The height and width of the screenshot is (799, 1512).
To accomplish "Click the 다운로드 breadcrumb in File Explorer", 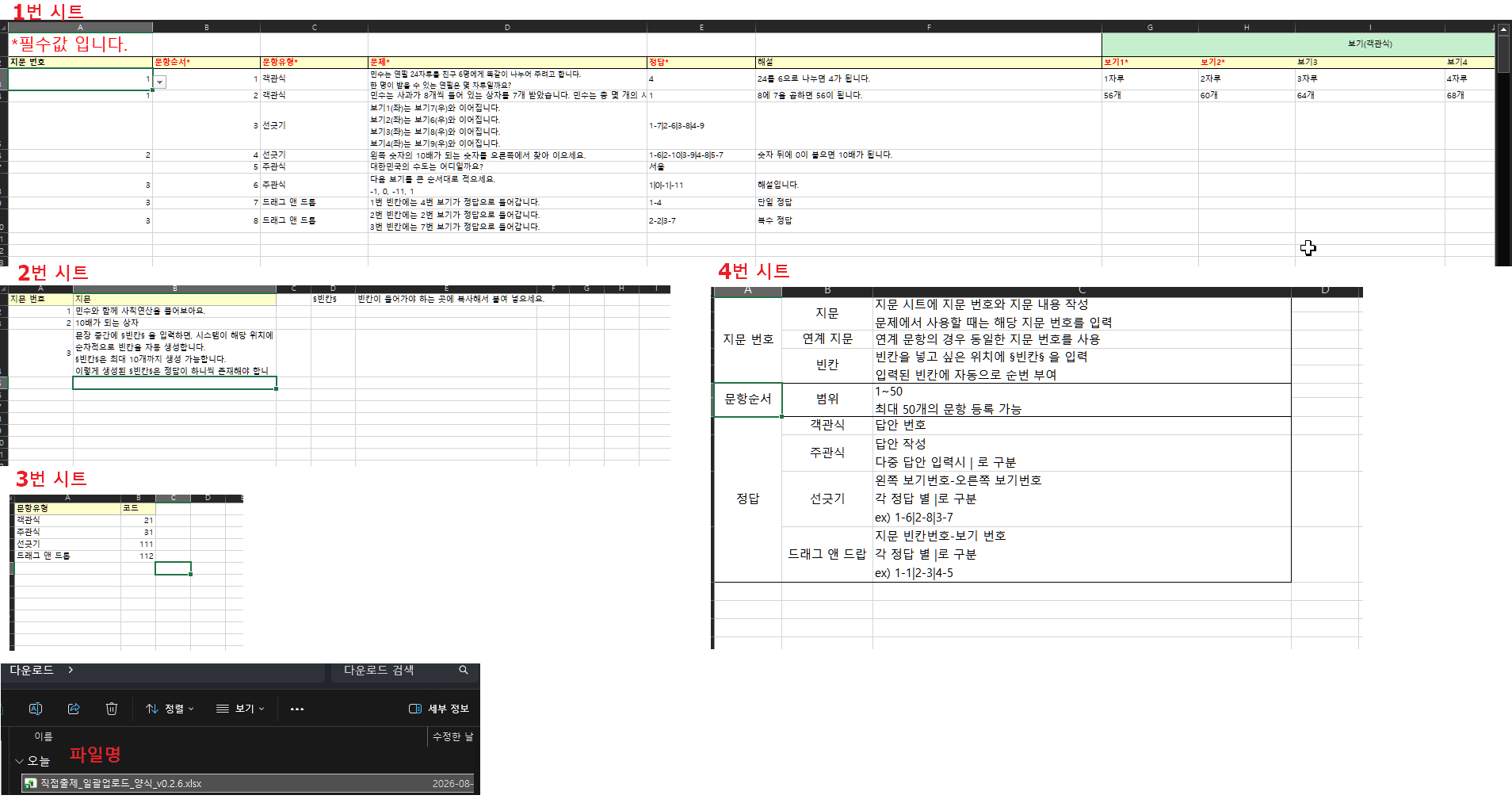I will pos(32,670).
